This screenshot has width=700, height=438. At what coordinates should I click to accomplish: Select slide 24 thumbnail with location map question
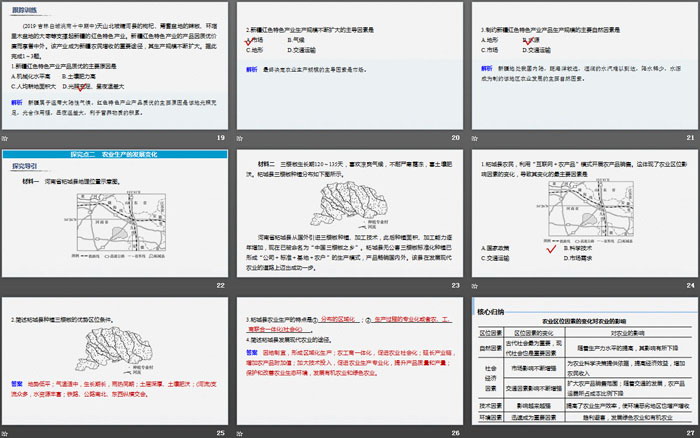[585, 213]
